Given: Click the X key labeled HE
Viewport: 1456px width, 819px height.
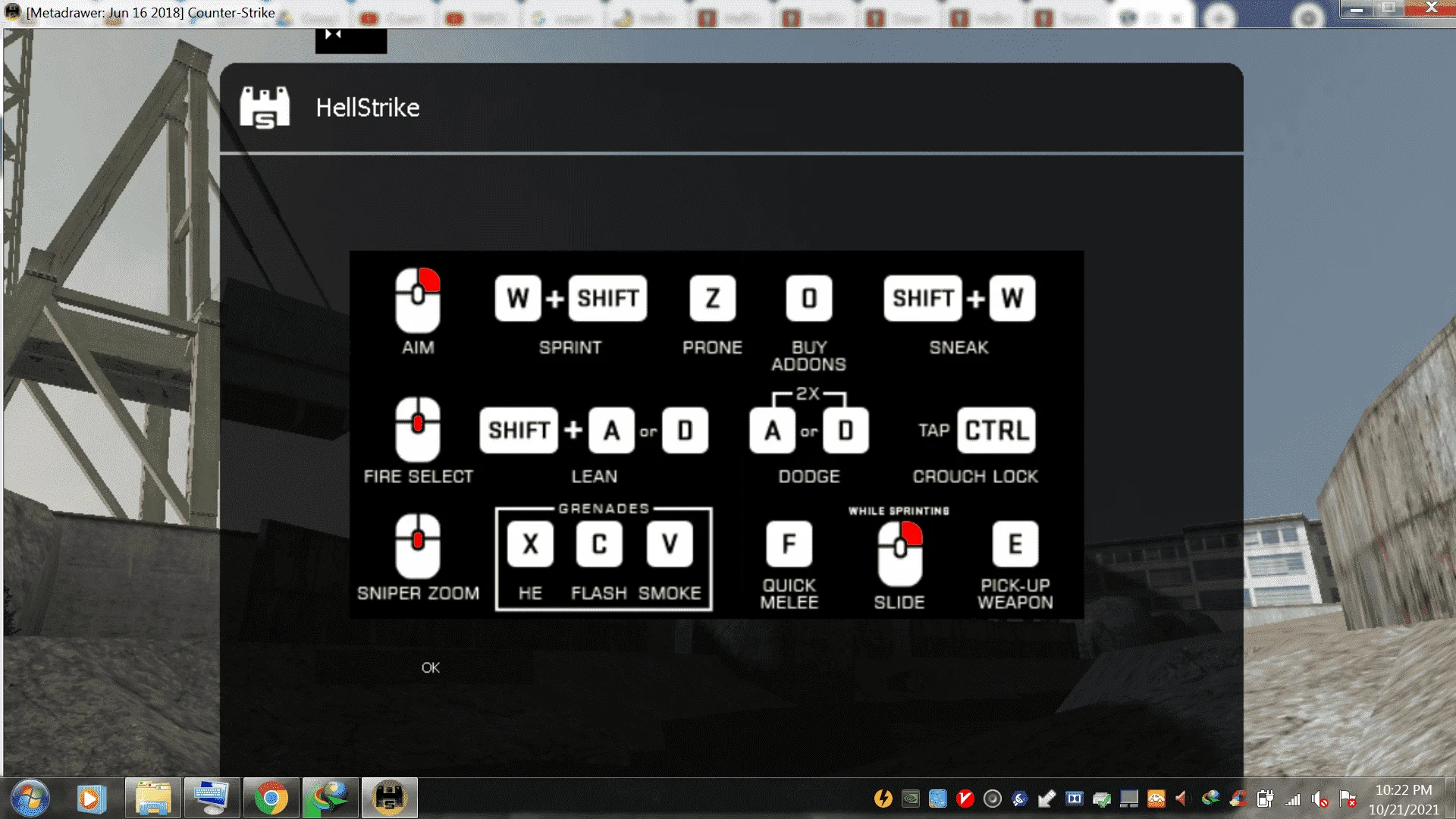Looking at the screenshot, I should pos(531,544).
